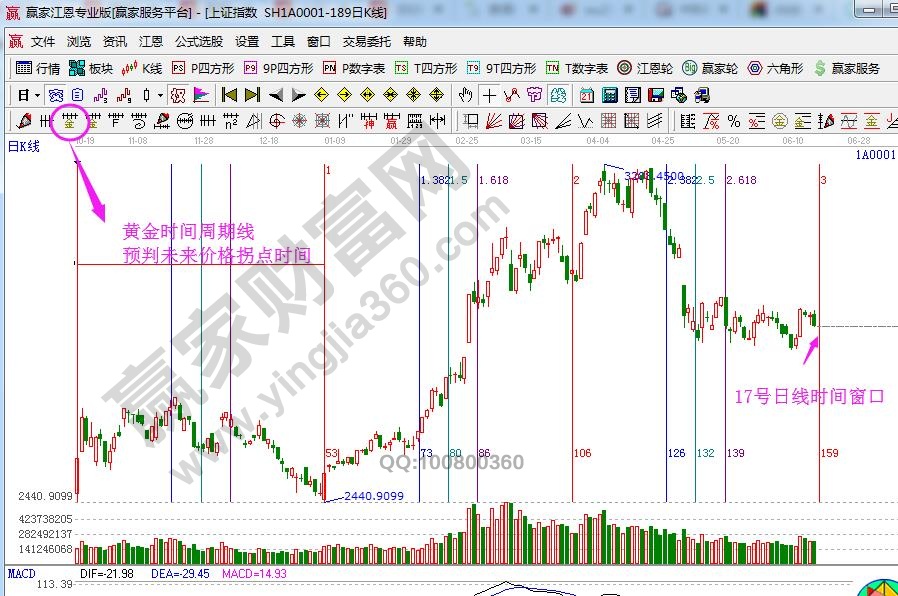The width and height of the screenshot is (898, 596).
Task: Select the golden time cycle line tool
Action: (x=69, y=121)
